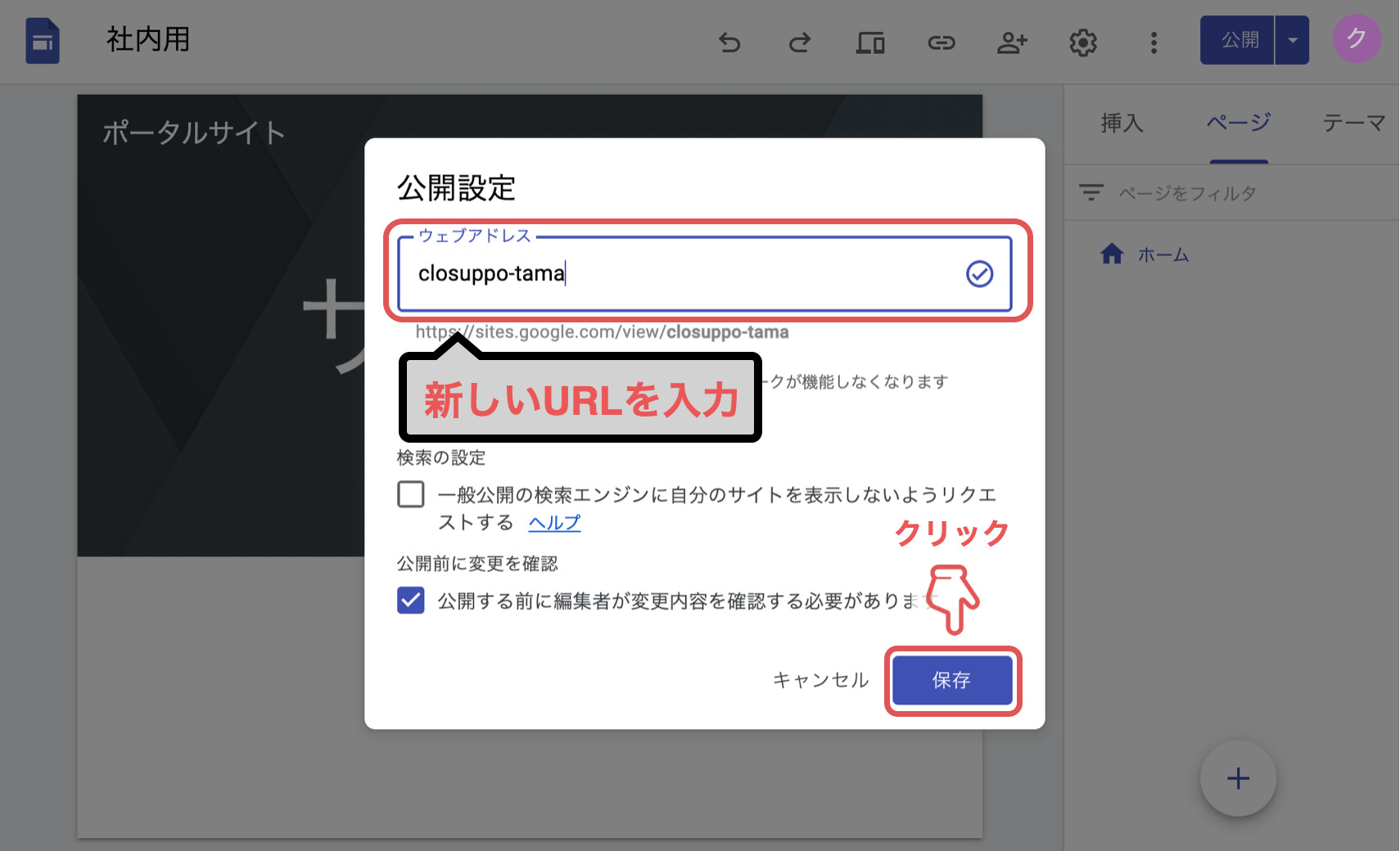Click the checkmark in the web address field

(x=980, y=274)
